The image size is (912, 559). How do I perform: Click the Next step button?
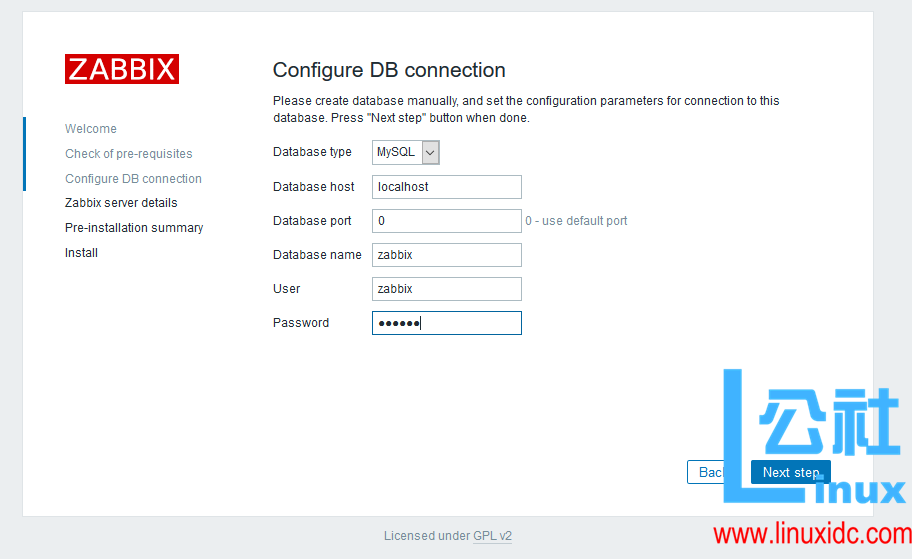point(790,472)
